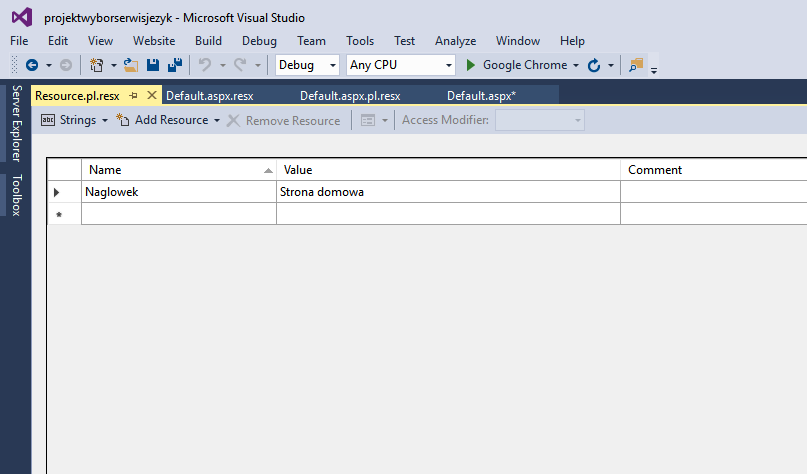This screenshot has width=807, height=474.
Task: Click the Comment column header
Action: click(x=713, y=170)
